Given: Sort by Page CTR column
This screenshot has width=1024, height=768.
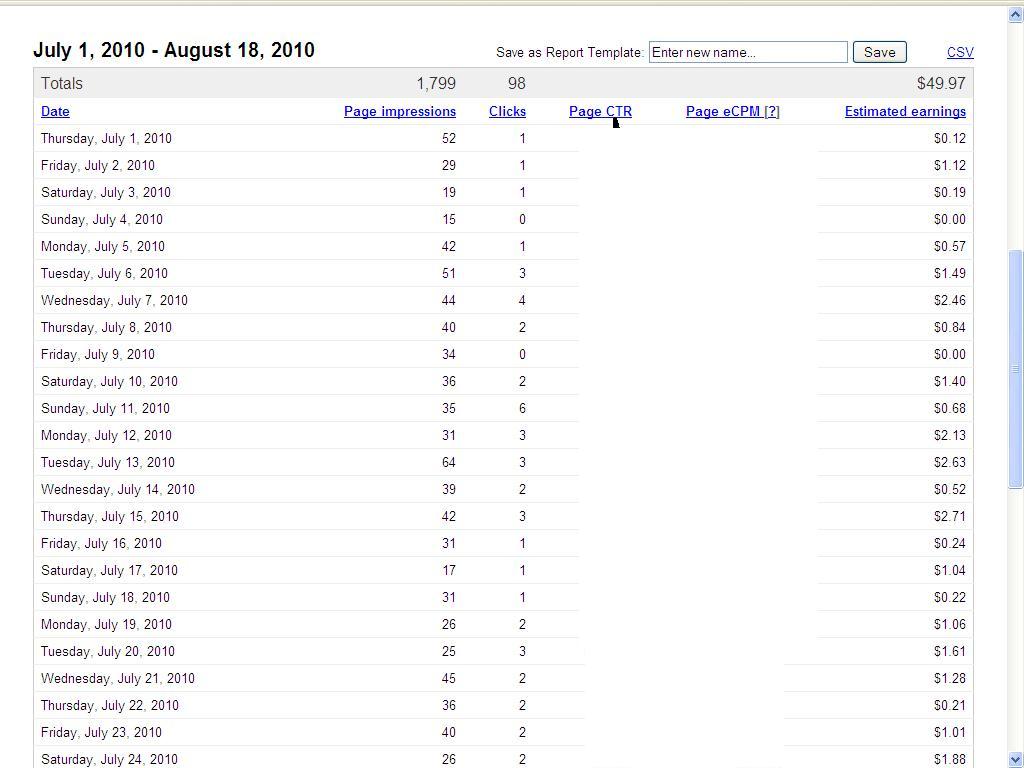Looking at the screenshot, I should tap(600, 112).
